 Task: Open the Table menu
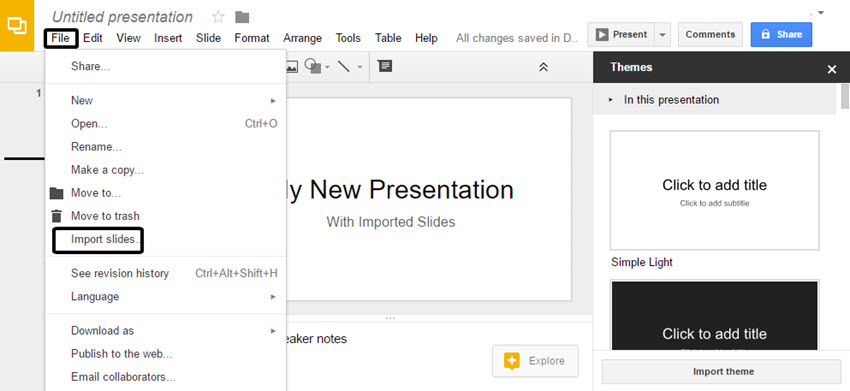click(x=388, y=39)
